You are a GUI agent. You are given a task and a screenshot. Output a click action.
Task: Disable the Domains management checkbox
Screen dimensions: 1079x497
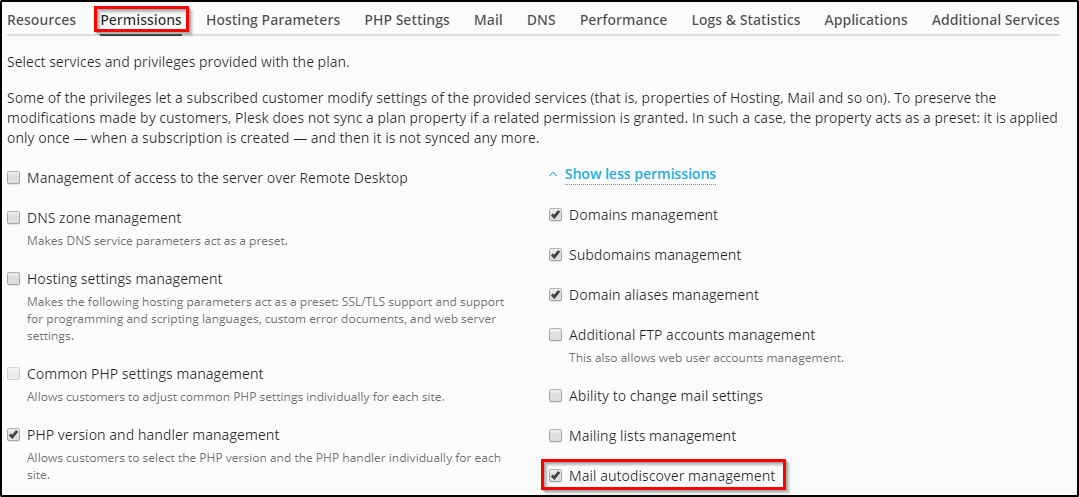[x=556, y=215]
